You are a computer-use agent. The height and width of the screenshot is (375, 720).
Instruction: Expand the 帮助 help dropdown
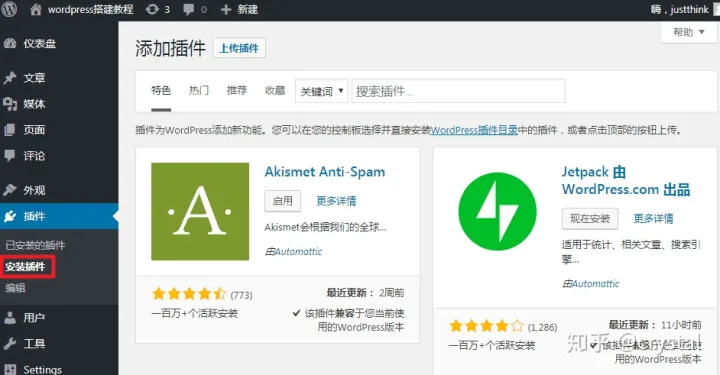(689, 32)
